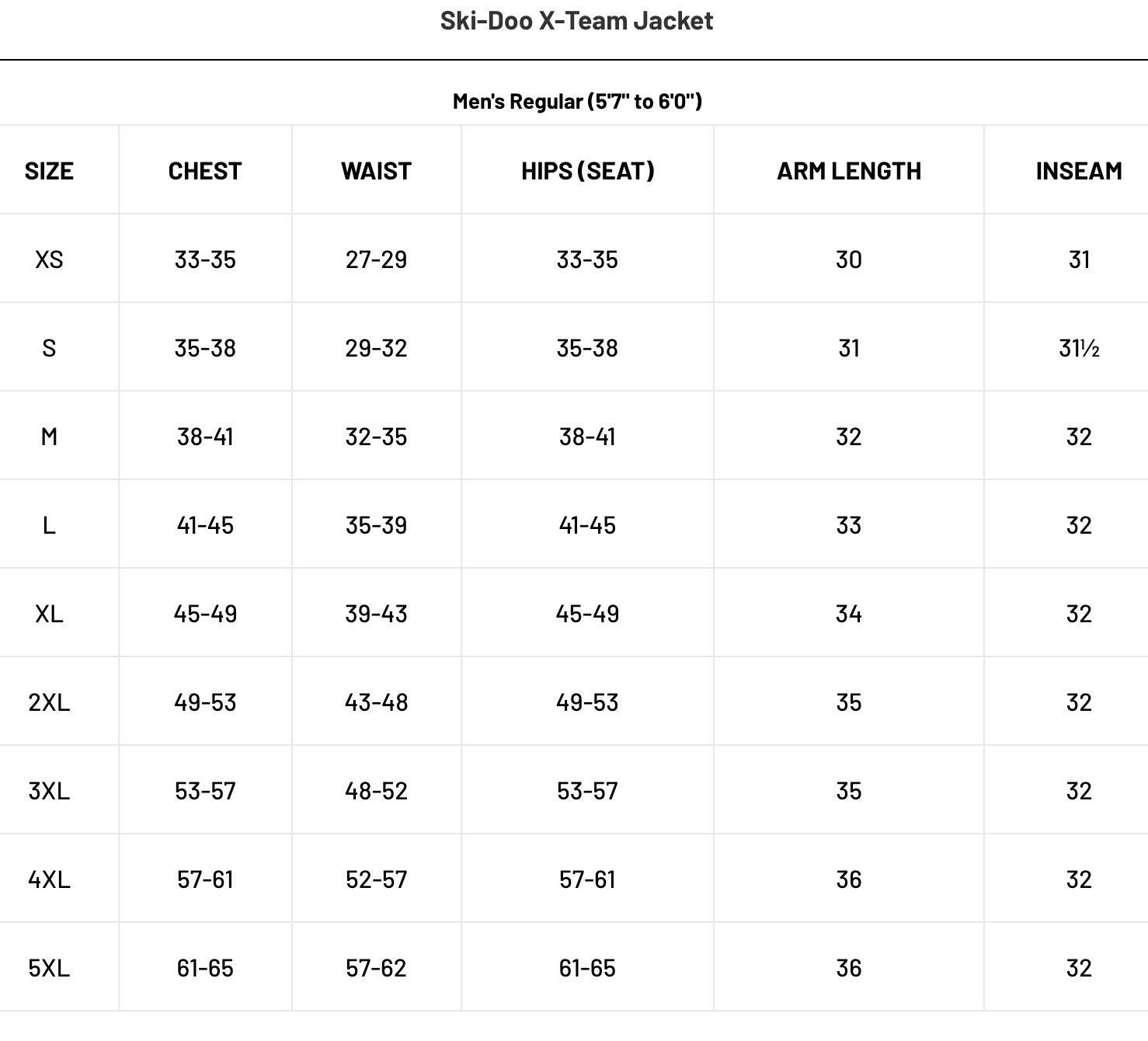
Task: Click waist value 48-52 for 3XL
Action: pyautogui.click(x=376, y=791)
